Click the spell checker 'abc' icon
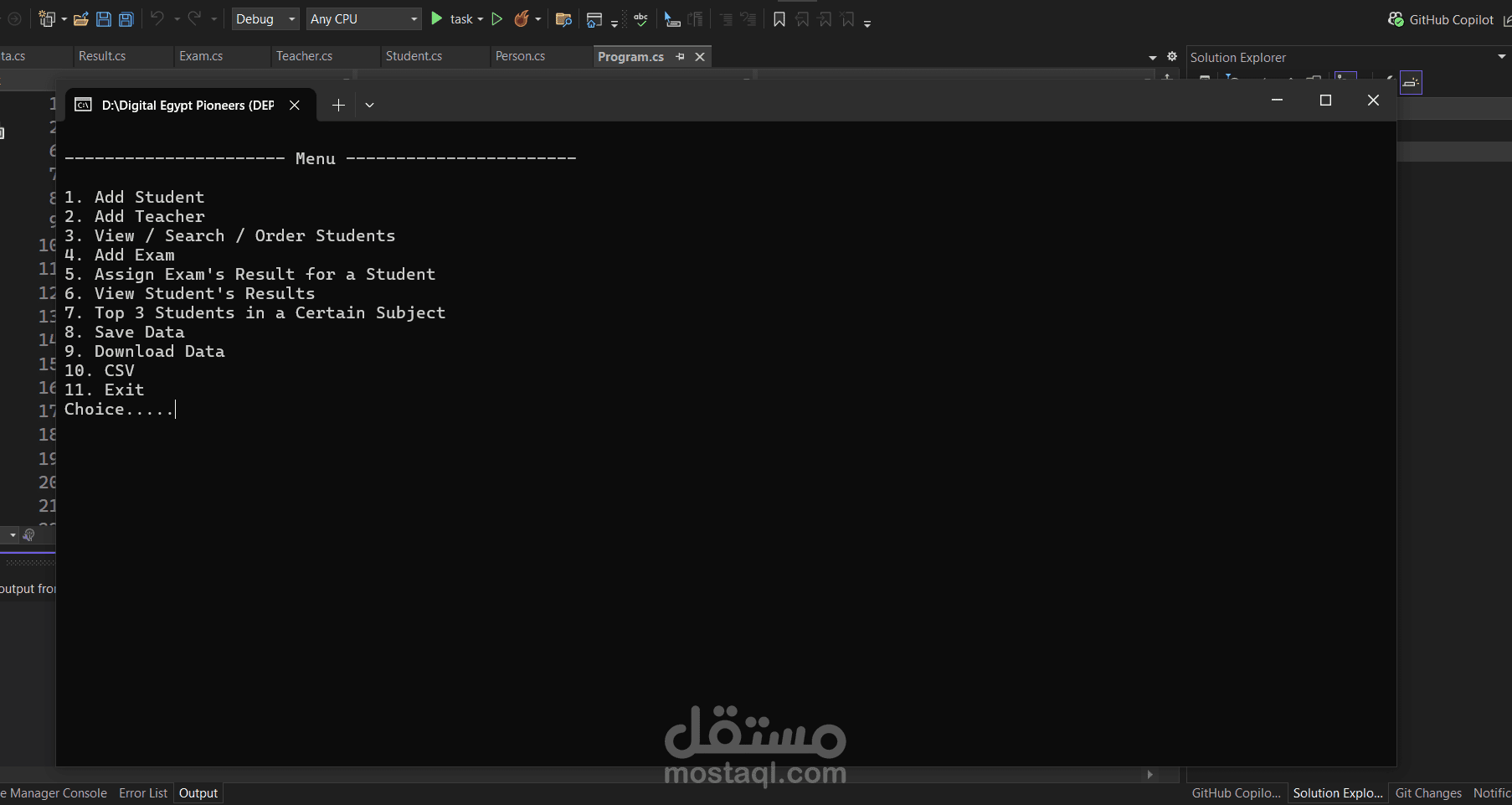The width and height of the screenshot is (1512, 805). click(641, 18)
